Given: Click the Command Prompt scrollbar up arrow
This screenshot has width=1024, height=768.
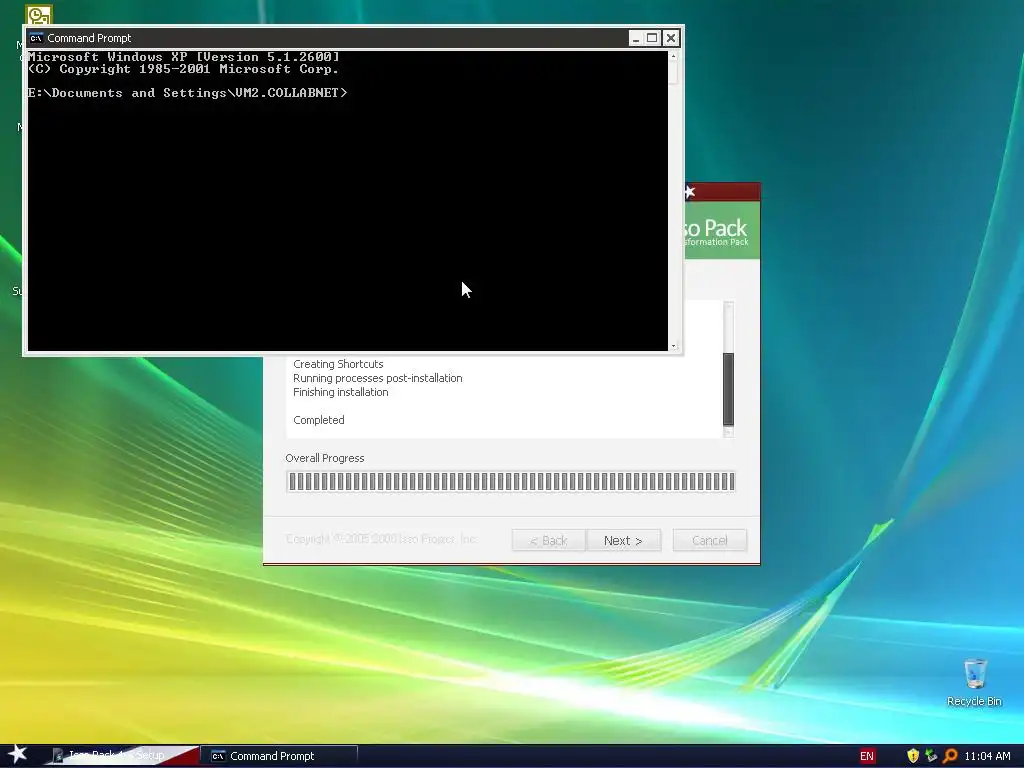Looking at the screenshot, I should [x=673, y=57].
